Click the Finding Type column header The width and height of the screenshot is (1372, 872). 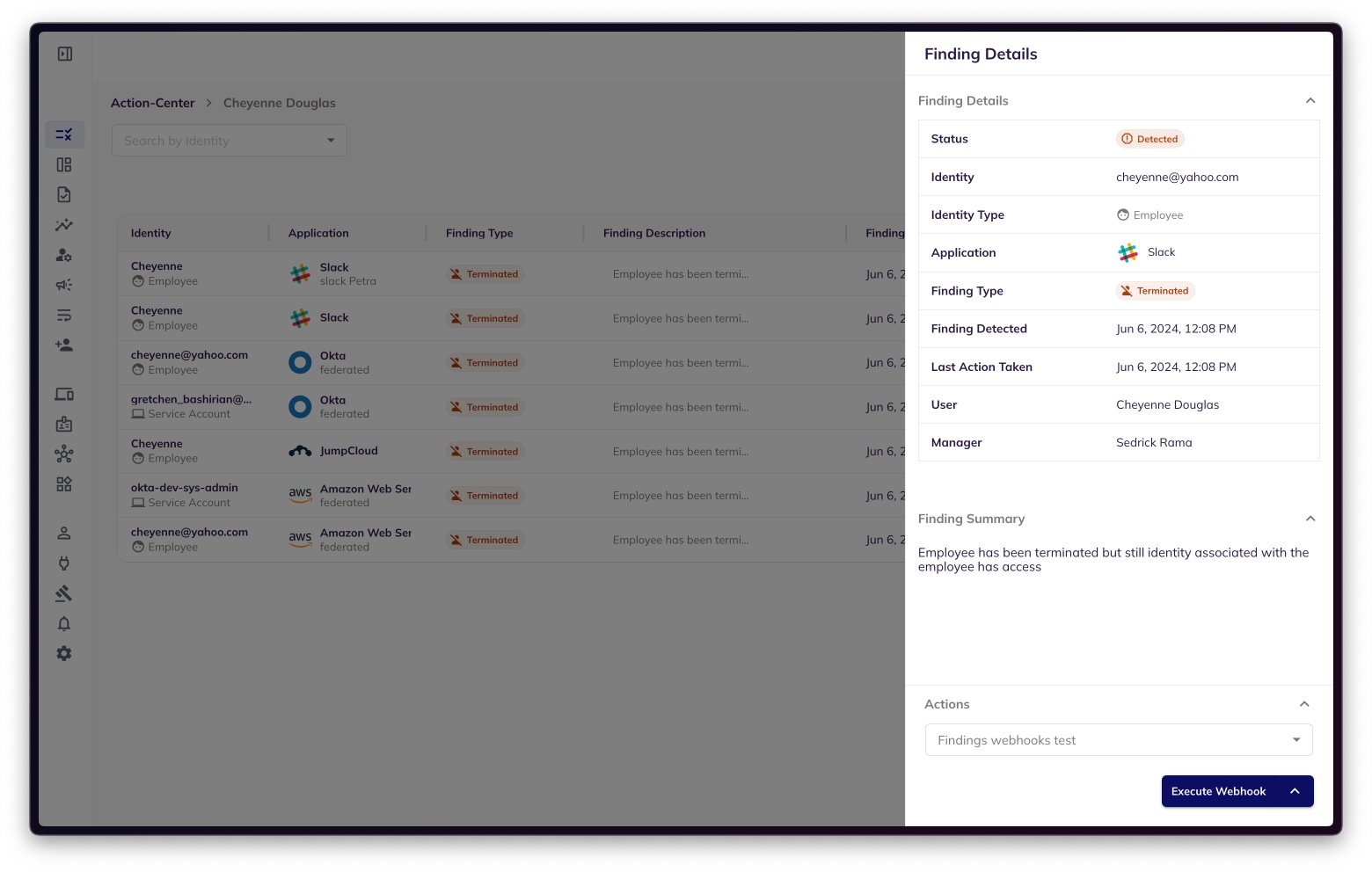click(479, 233)
